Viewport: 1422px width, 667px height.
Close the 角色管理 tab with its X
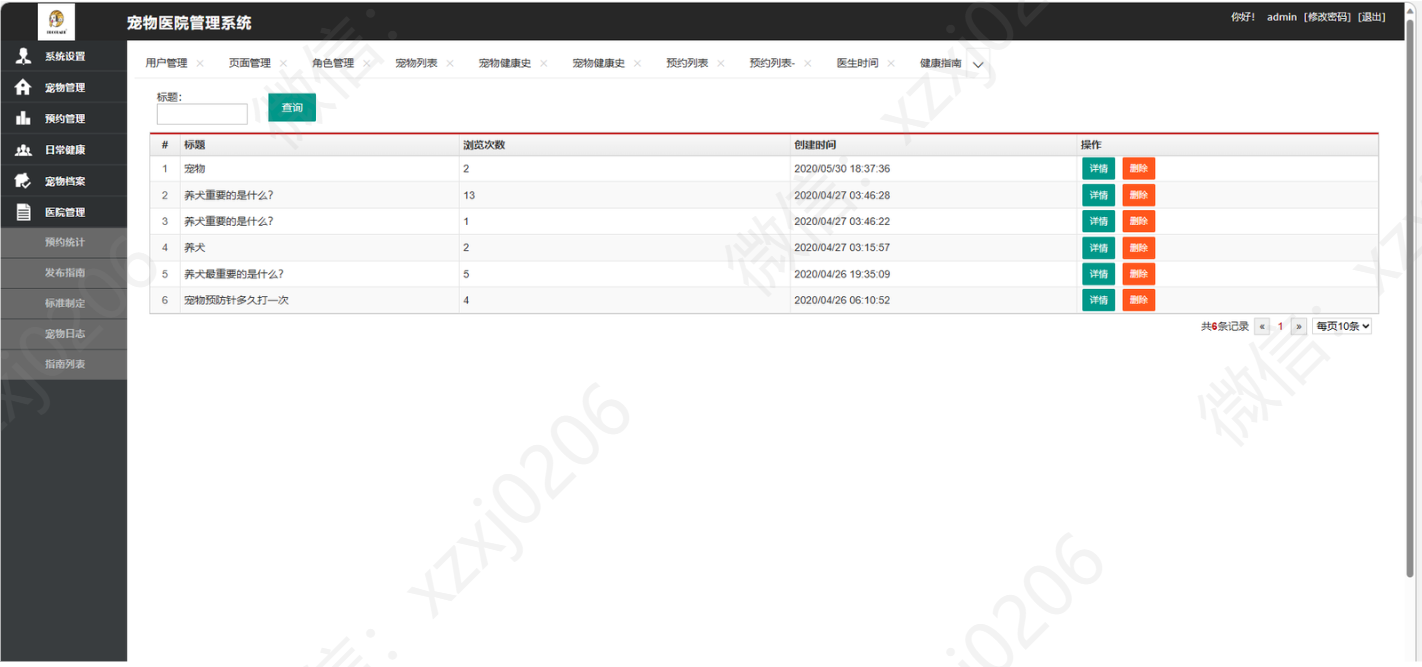point(367,63)
